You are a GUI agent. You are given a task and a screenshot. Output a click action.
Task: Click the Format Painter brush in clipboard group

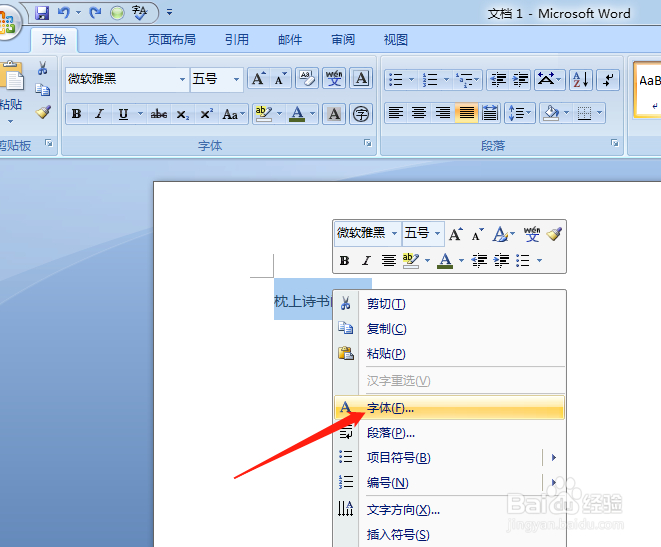pyautogui.click(x=43, y=112)
